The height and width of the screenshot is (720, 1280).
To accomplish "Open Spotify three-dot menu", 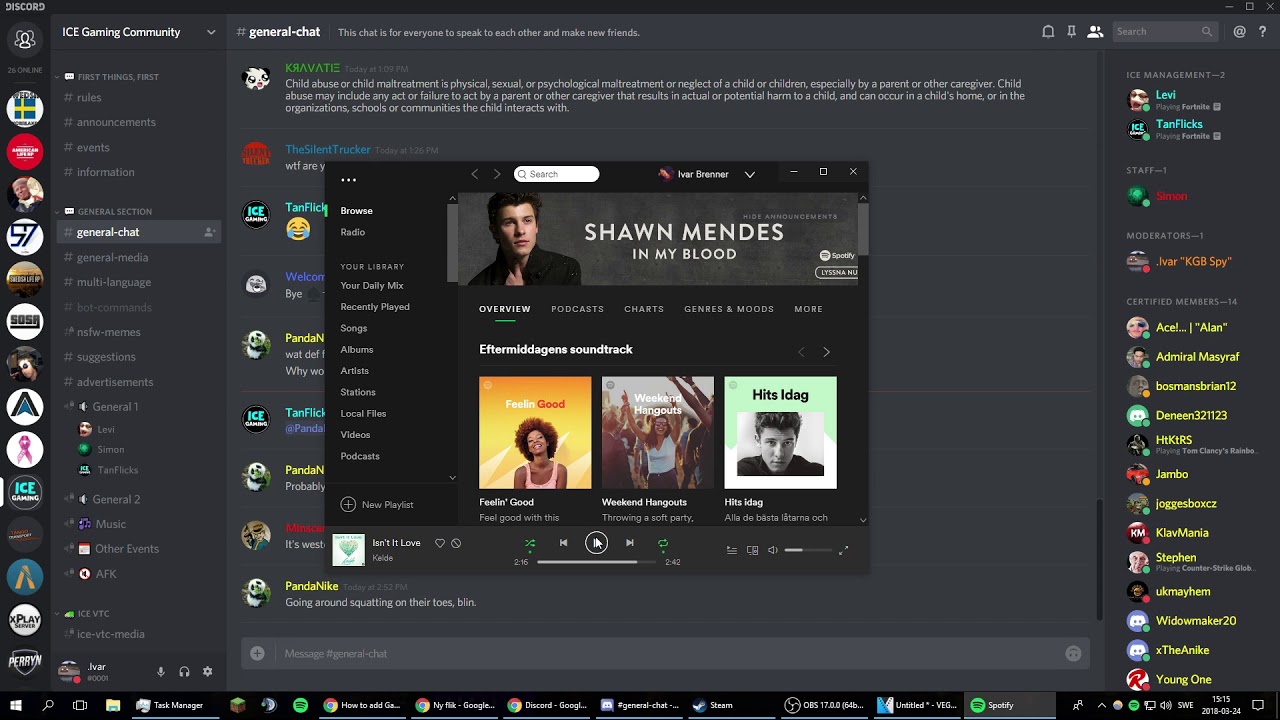I will (x=348, y=180).
